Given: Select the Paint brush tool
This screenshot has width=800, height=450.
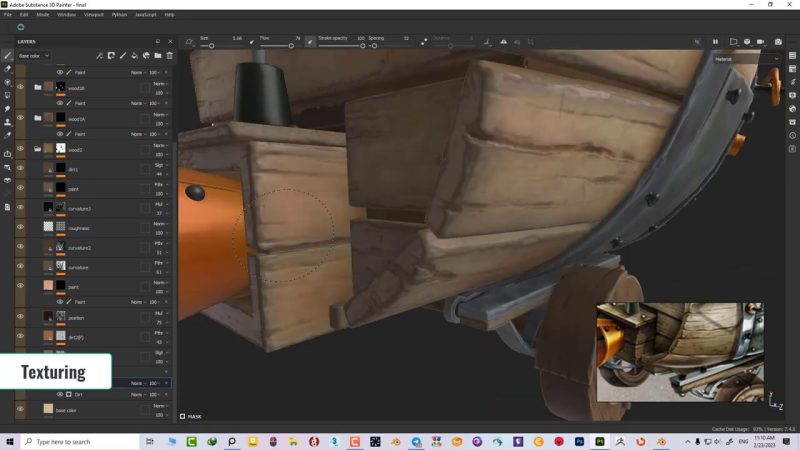Looking at the screenshot, I should [x=8, y=55].
